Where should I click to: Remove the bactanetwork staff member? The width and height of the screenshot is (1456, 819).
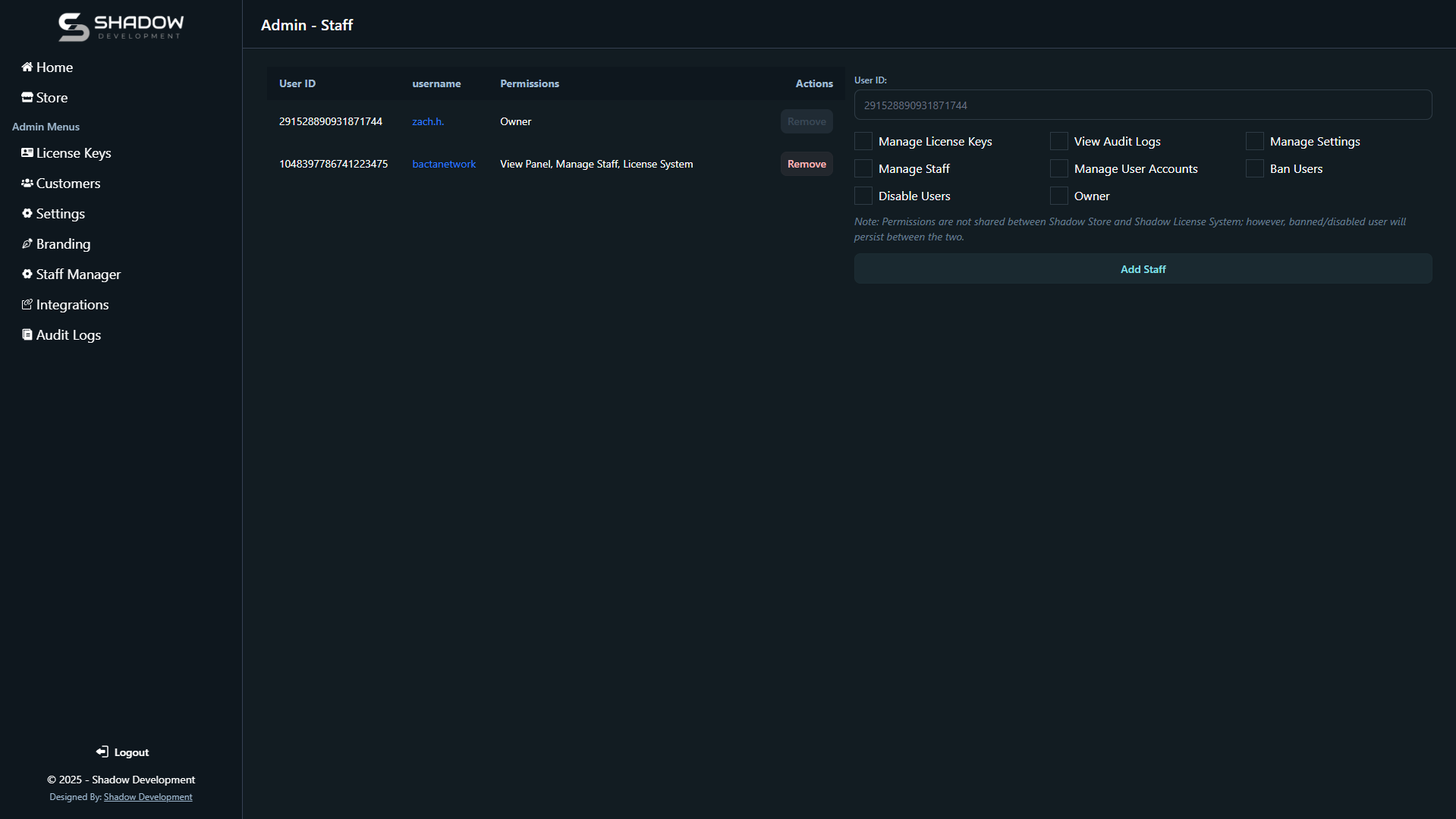click(x=807, y=164)
